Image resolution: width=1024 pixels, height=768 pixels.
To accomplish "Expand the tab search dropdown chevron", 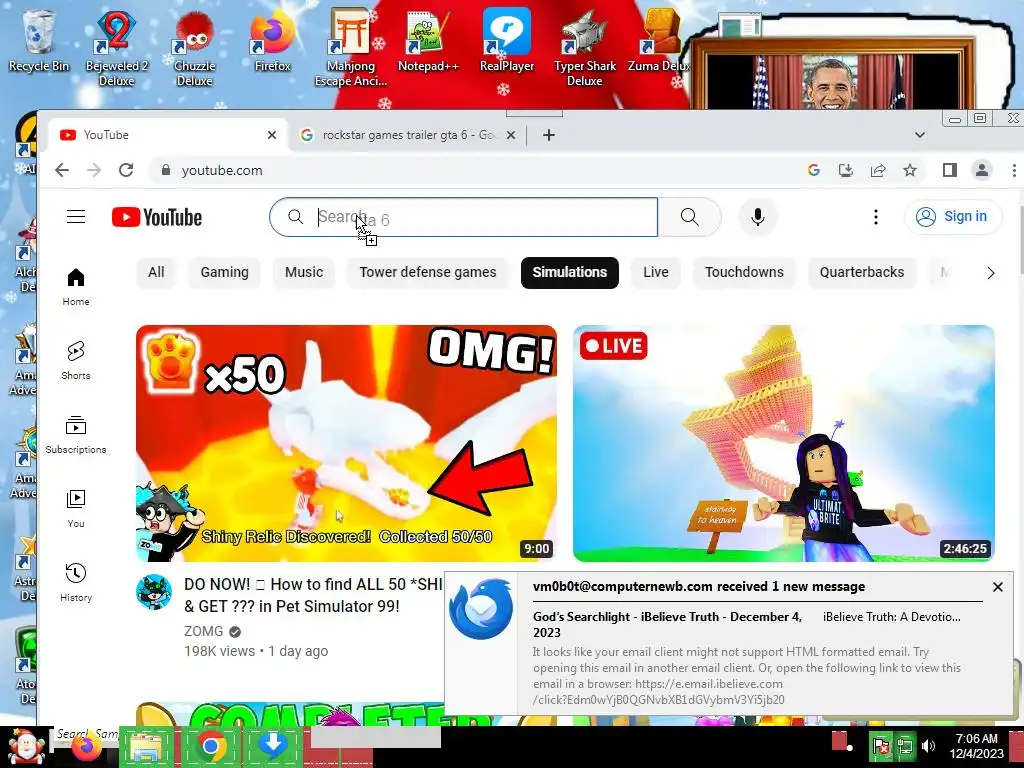I will coord(920,135).
